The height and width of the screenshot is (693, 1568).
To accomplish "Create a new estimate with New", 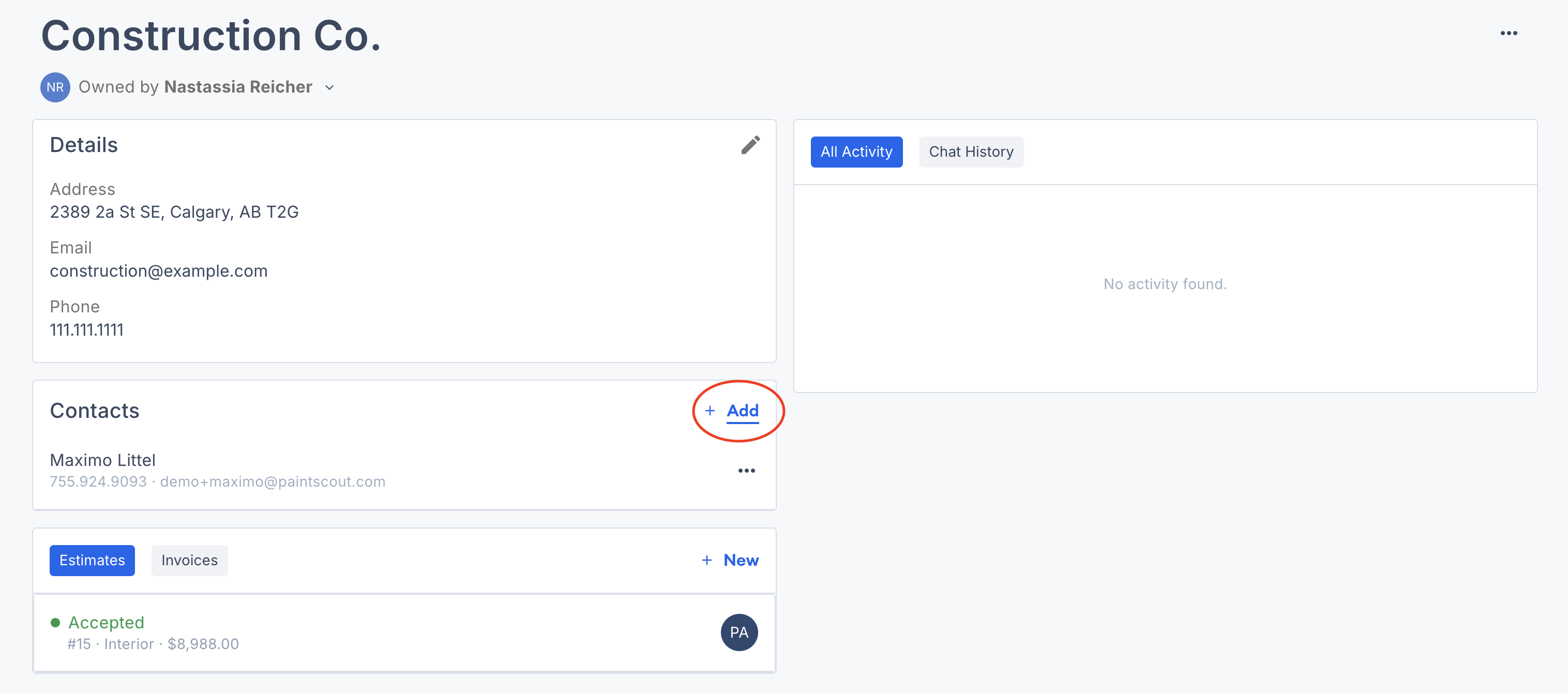I will (741, 560).
